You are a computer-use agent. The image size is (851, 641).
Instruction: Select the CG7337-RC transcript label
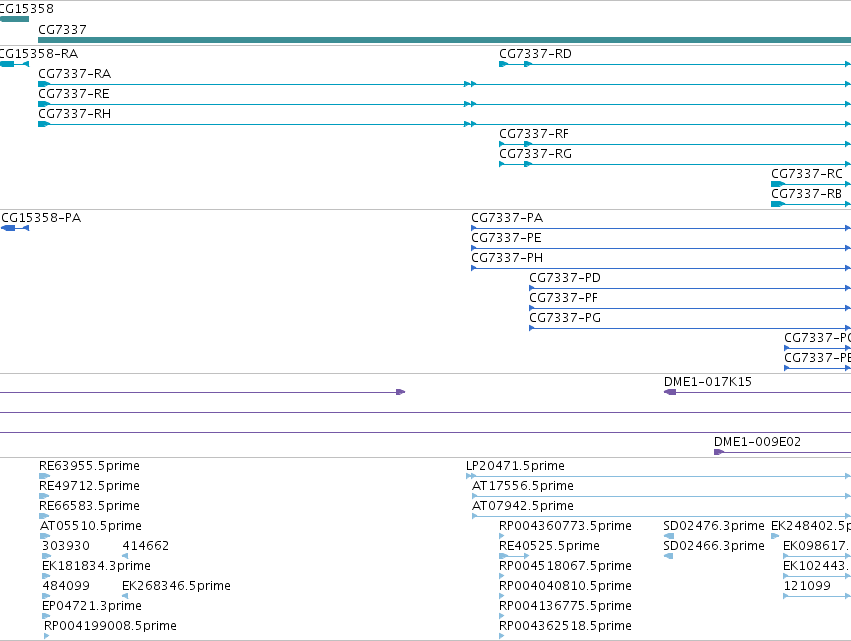807,174
